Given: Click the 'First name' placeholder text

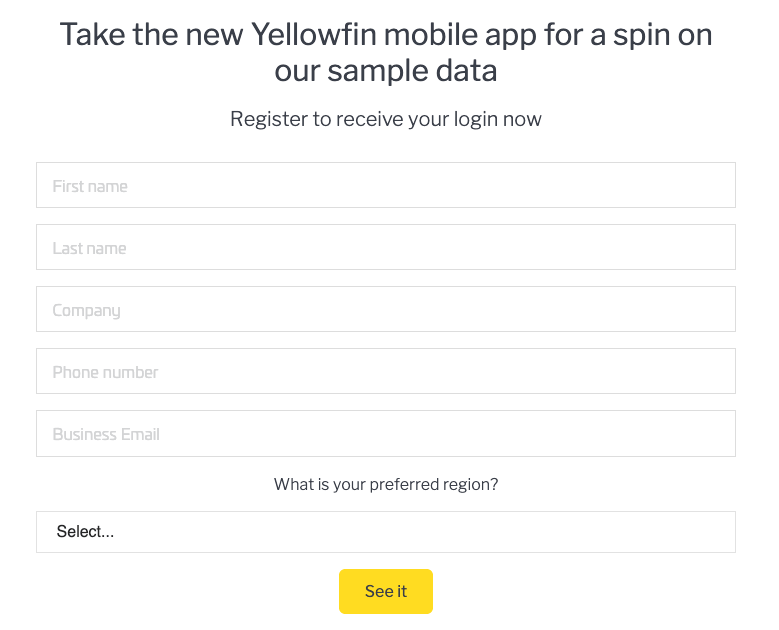Looking at the screenshot, I should coord(90,186).
